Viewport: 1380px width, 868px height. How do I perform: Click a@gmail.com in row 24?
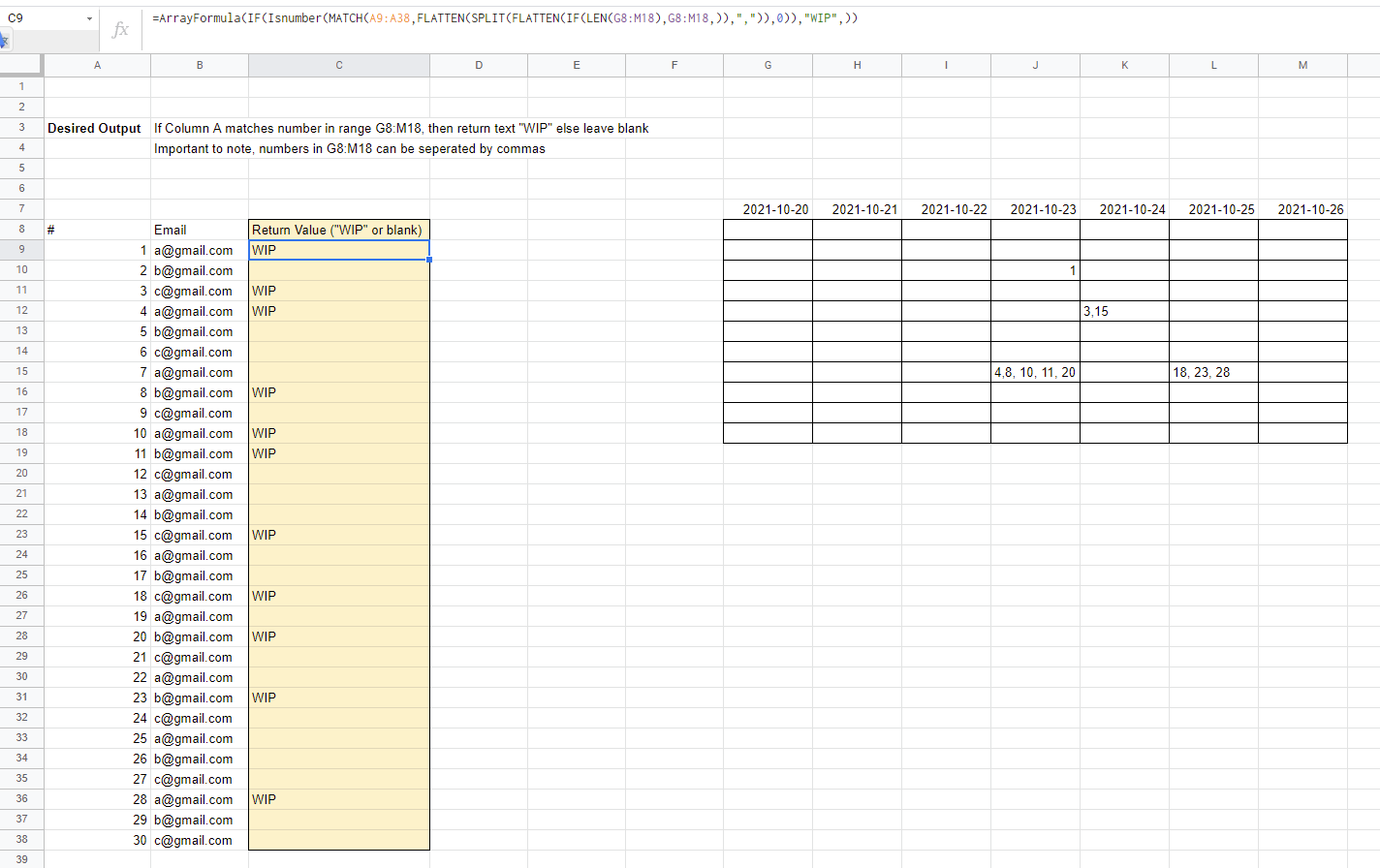pyautogui.click(x=200, y=555)
